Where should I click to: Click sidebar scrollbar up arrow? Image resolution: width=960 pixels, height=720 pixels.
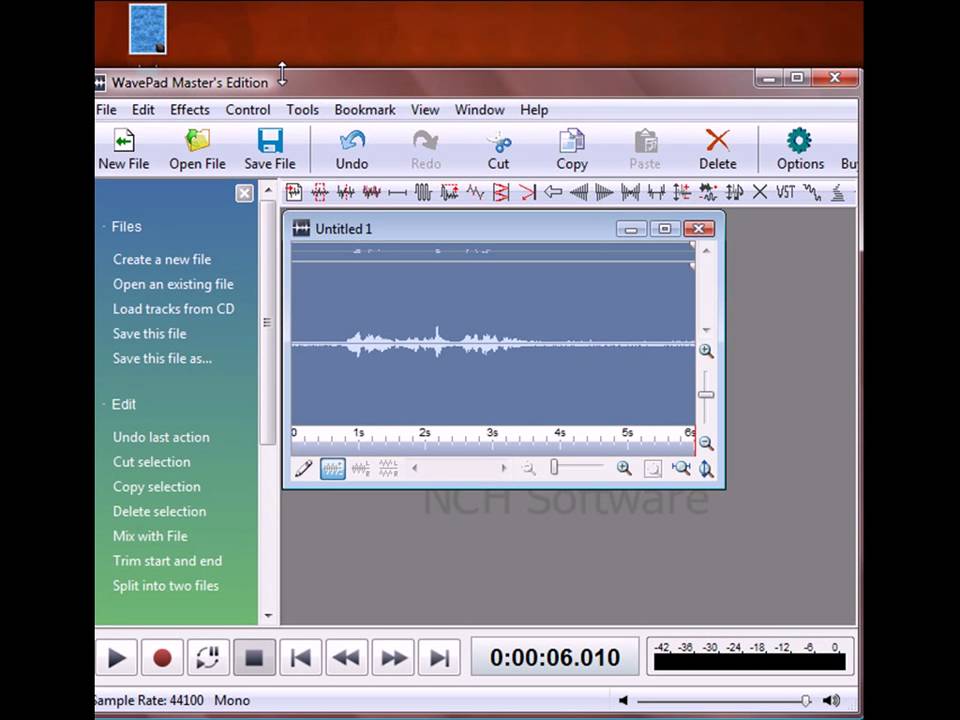coord(268,190)
